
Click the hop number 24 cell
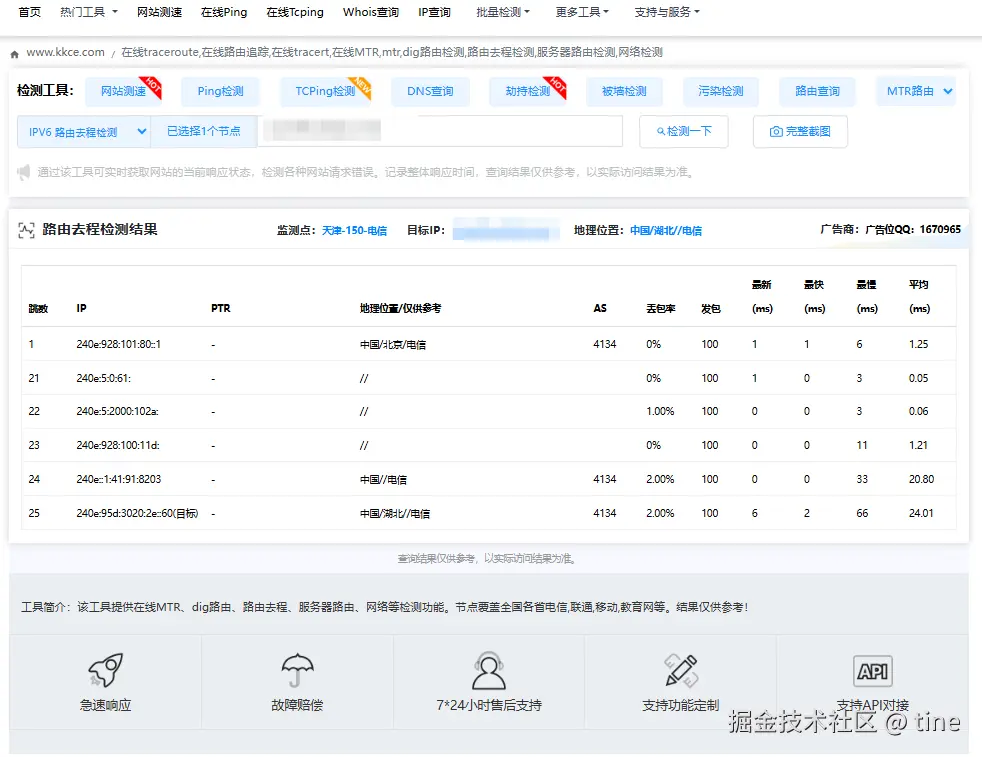tap(34, 479)
